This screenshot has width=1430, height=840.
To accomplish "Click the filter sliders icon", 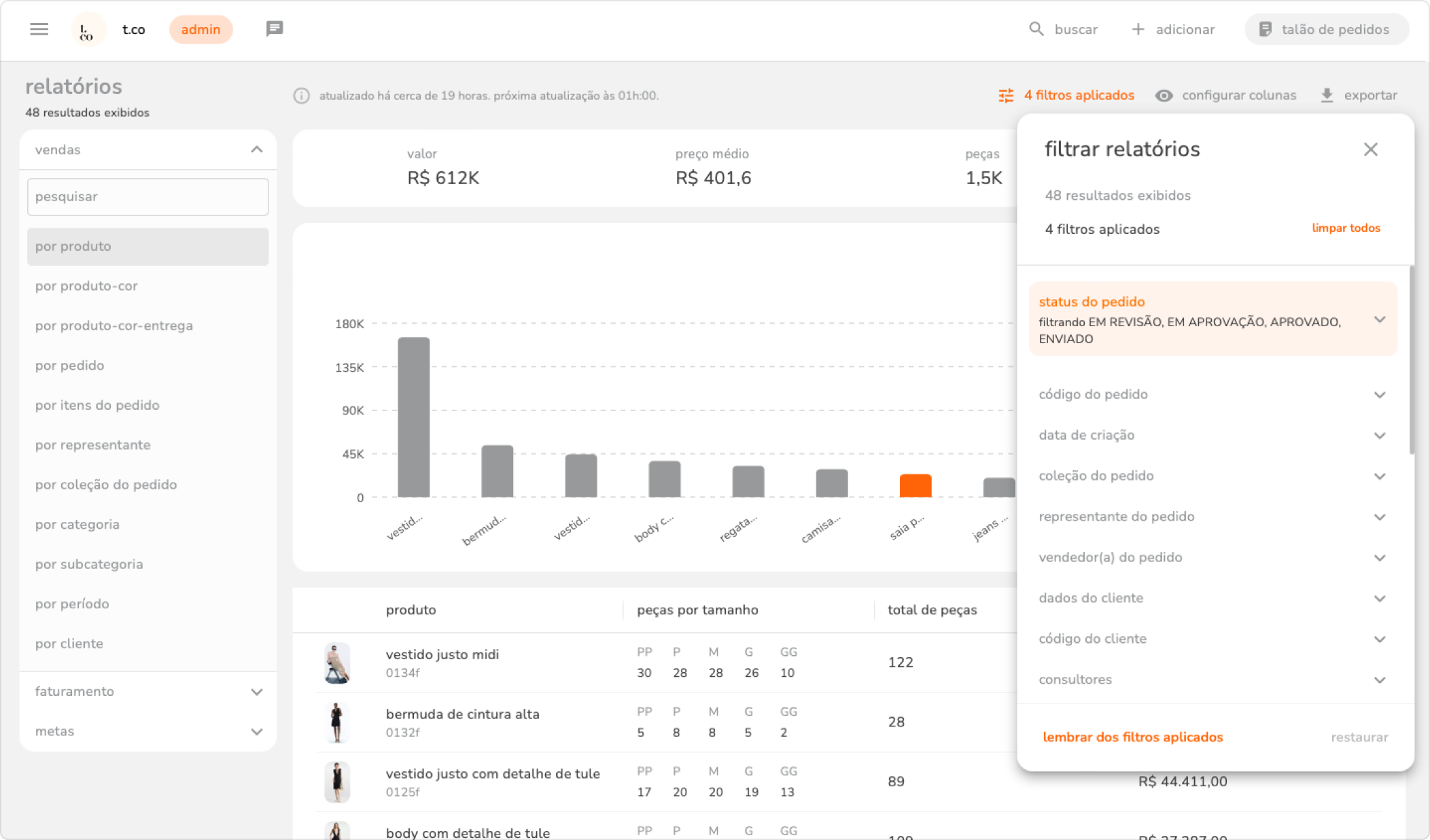I will [x=1006, y=96].
